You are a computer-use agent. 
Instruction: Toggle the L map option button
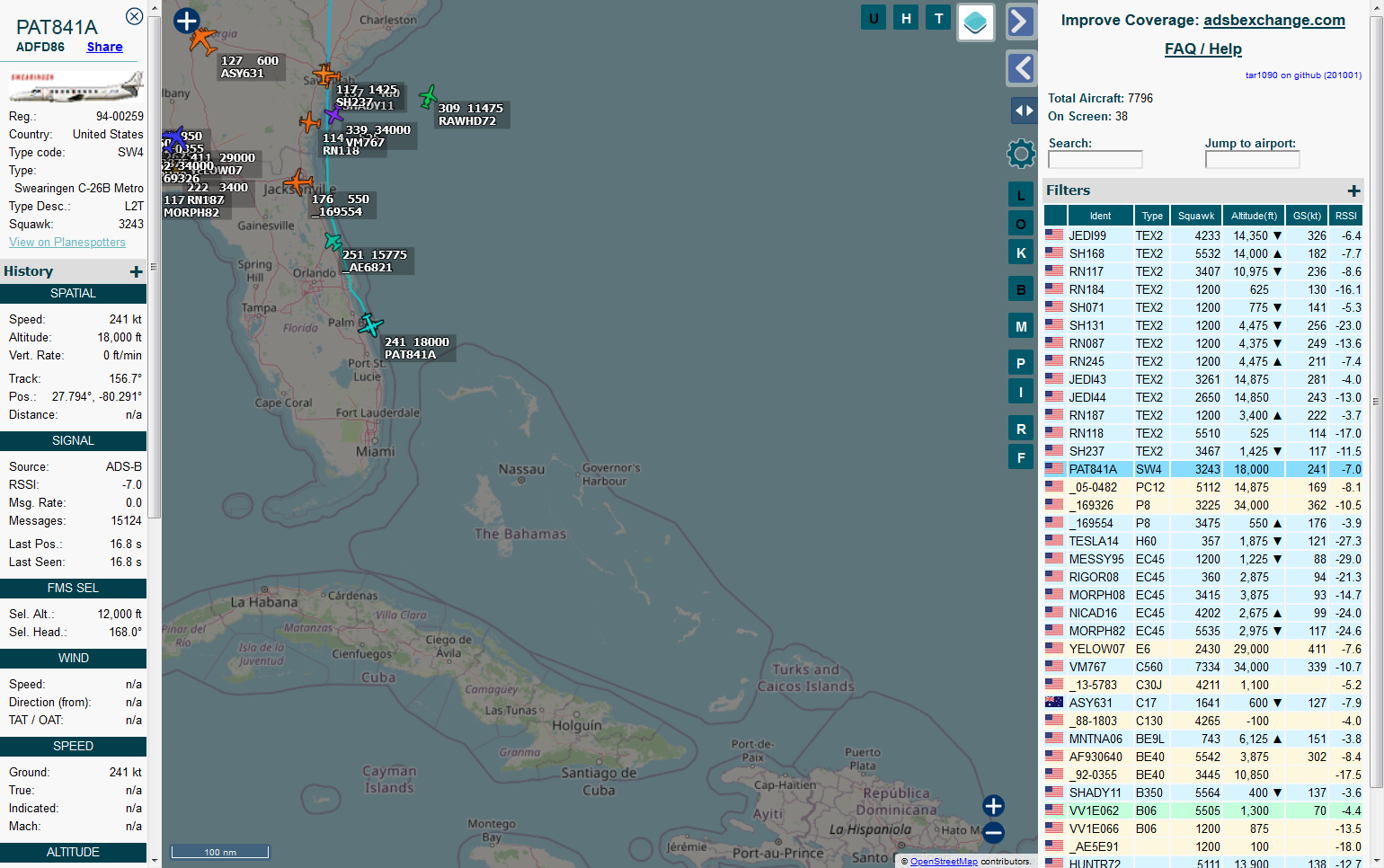pos(1020,195)
